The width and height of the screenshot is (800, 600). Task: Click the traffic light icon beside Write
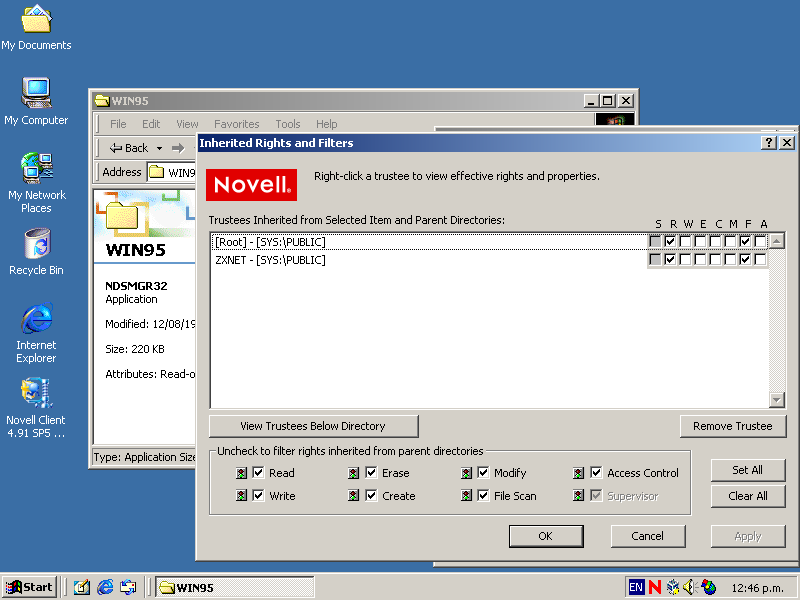pyautogui.click(x=241, y=495)
